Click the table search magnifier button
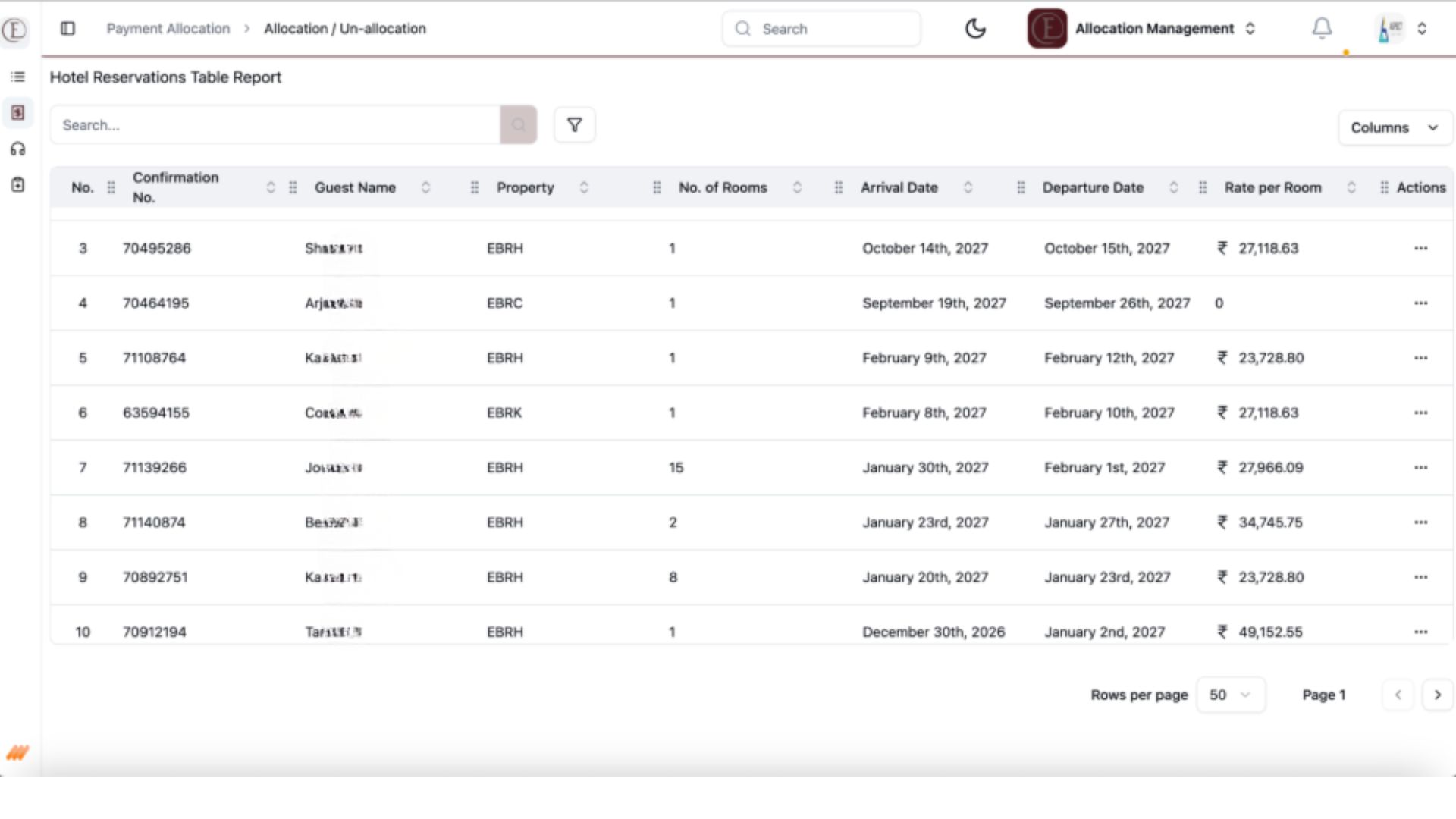Viewport: 1456px width, 819px height. click(x=519, y=125)
